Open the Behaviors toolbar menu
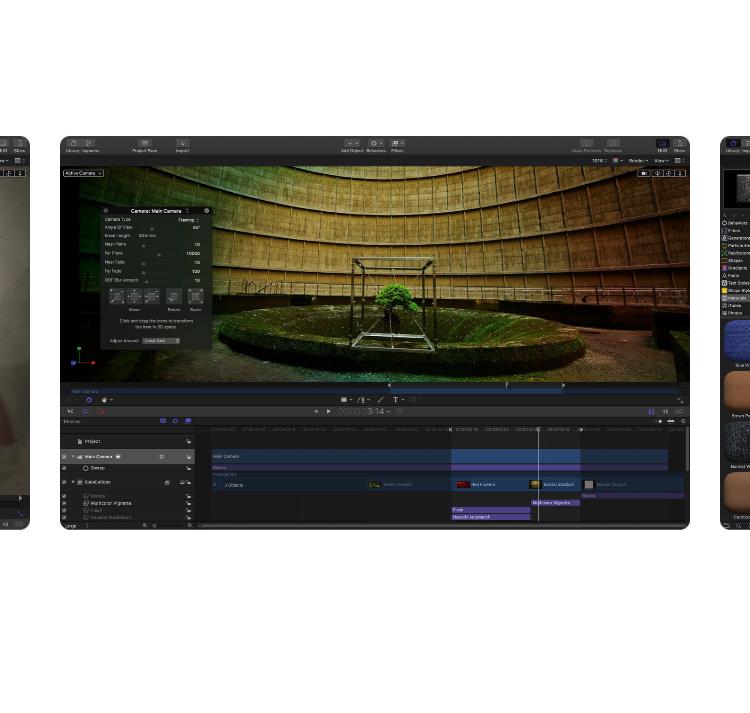750x713 pixels. point(376,146)
